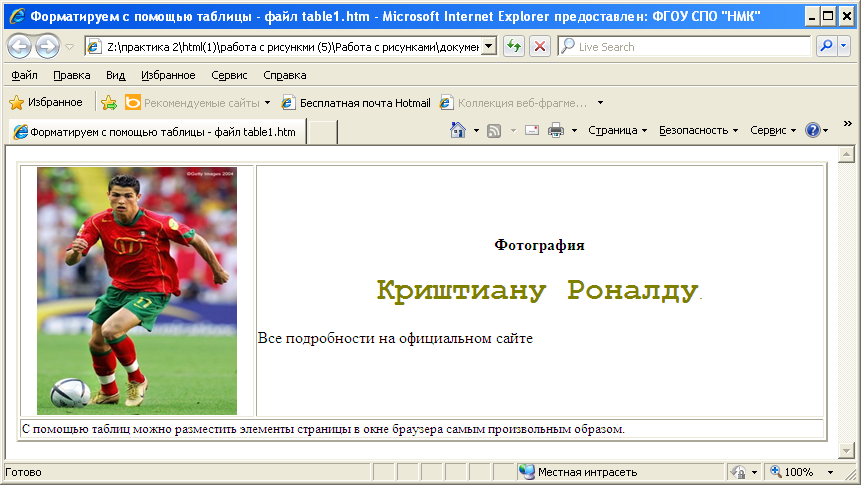Open the recent pages dropdown arrow
The image size is (861, 485).
(x=70, y=47)
